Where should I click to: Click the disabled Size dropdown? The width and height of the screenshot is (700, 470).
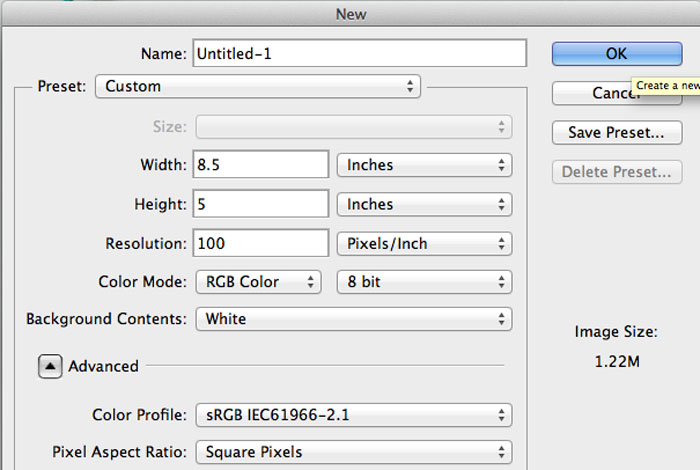(354, 127)
